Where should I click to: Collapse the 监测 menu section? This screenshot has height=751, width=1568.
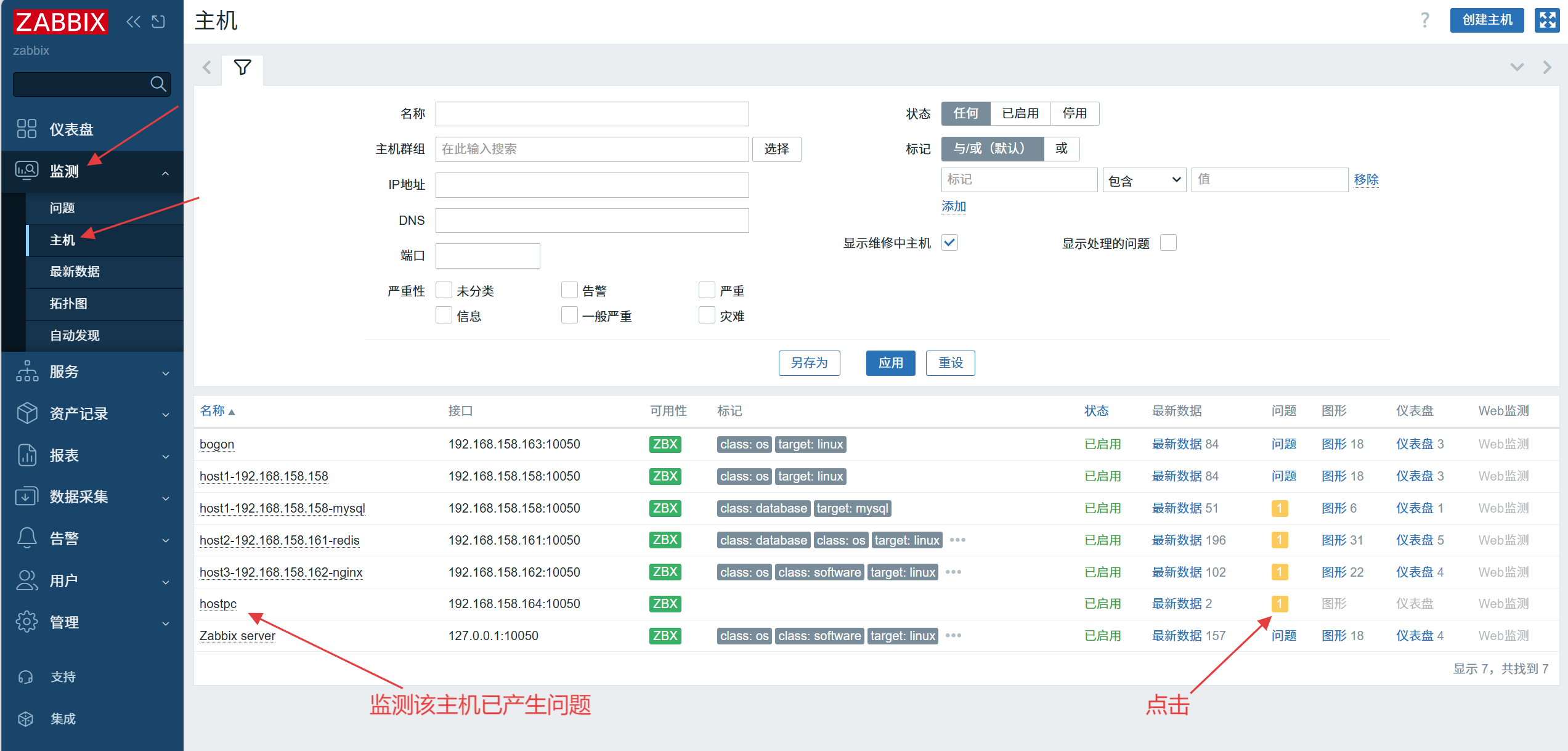pyautogui.click(x=165, y=173)
